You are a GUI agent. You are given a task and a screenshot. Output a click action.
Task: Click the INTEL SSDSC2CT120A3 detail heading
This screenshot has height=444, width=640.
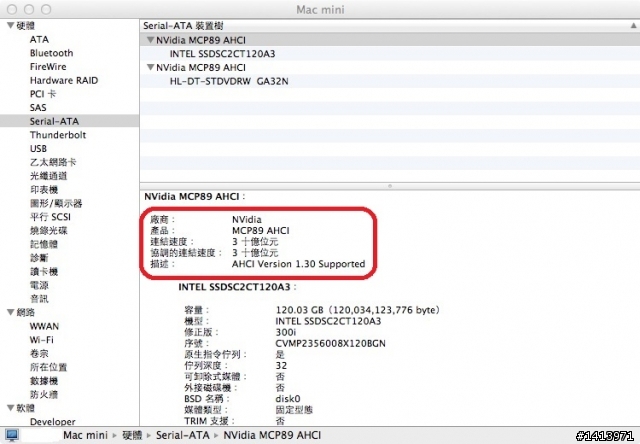pyautogui.click(x=234, y=287)
